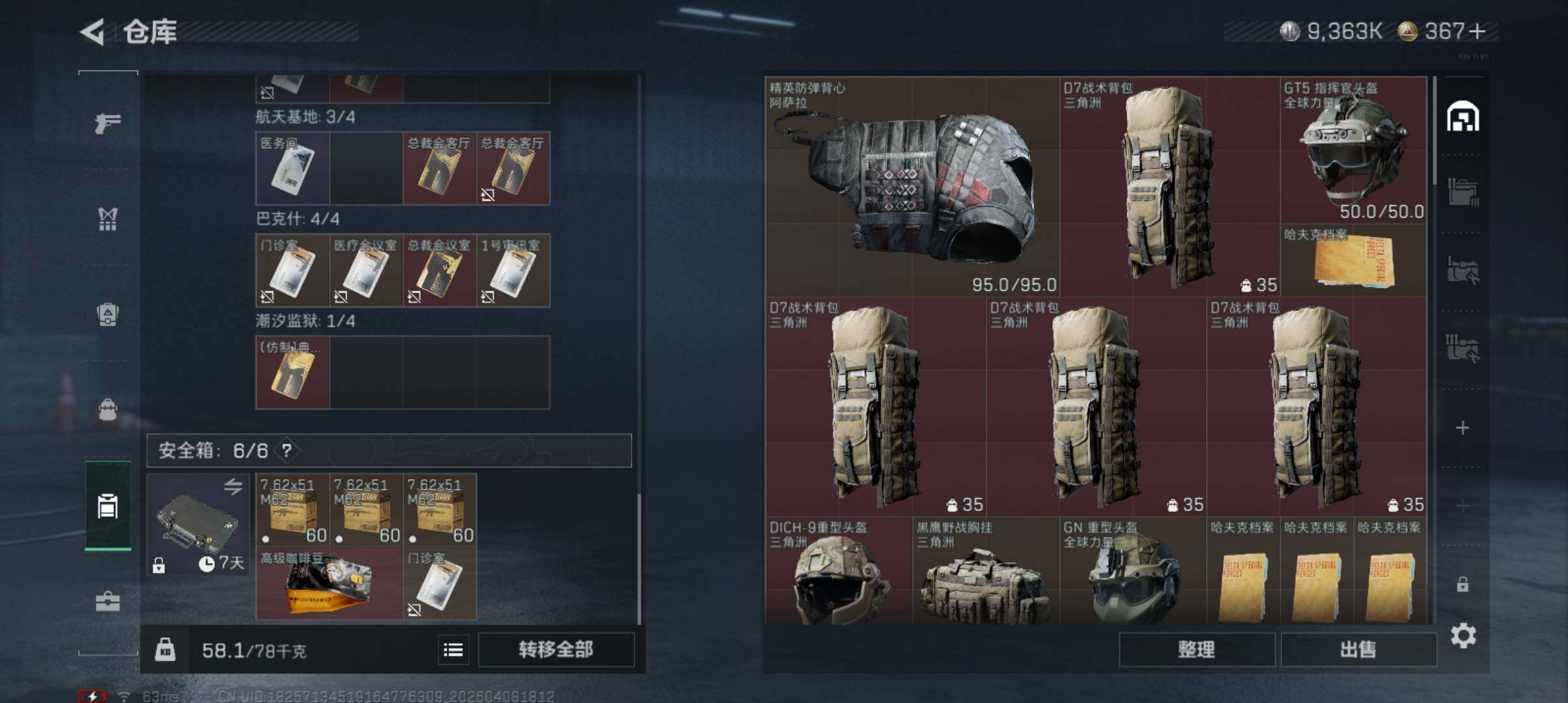Go back using the warehouse back arrow
This screenshot has width=1568, height=703.
(x=92, y=31)
